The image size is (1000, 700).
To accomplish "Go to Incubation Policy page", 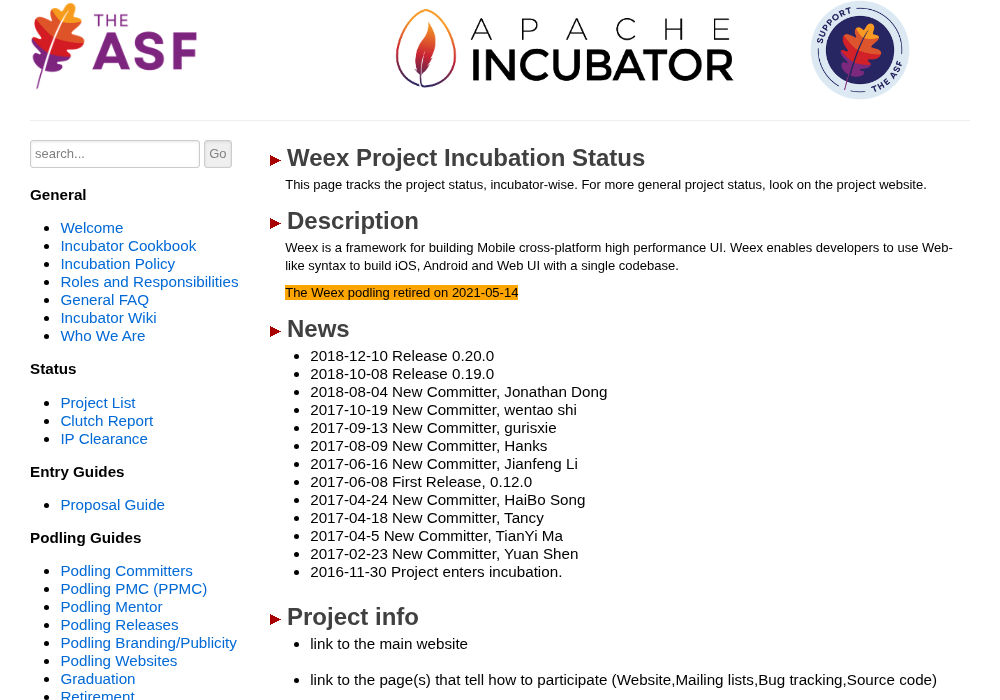I will tap(117, 264).
